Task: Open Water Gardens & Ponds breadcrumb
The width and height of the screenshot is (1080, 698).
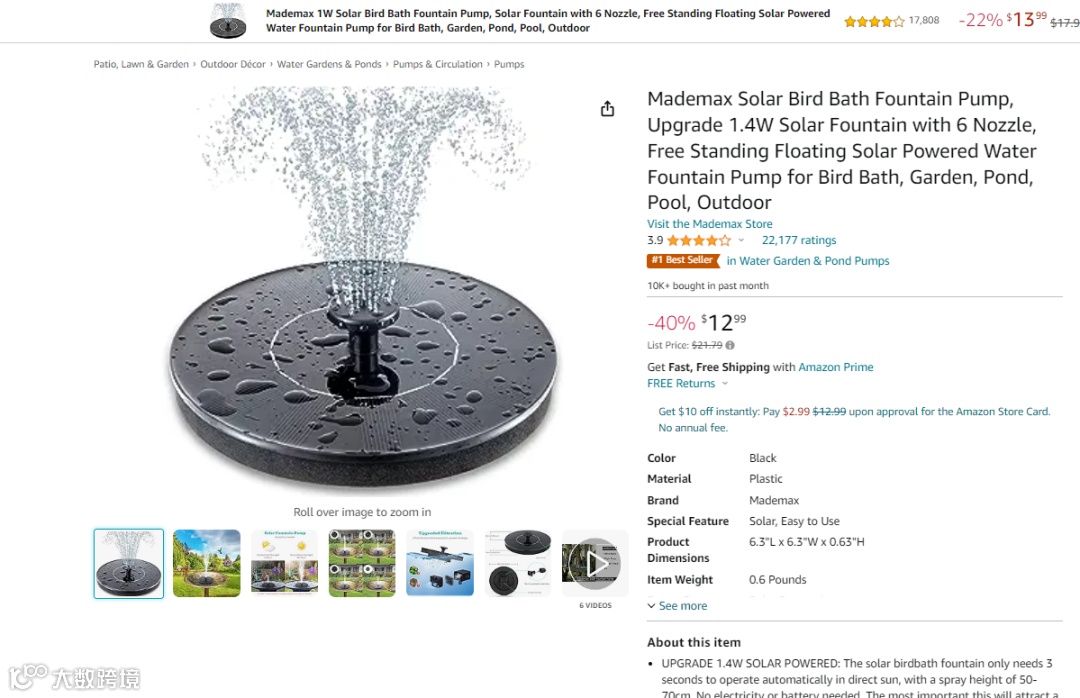Action: [x=329, y=64]
